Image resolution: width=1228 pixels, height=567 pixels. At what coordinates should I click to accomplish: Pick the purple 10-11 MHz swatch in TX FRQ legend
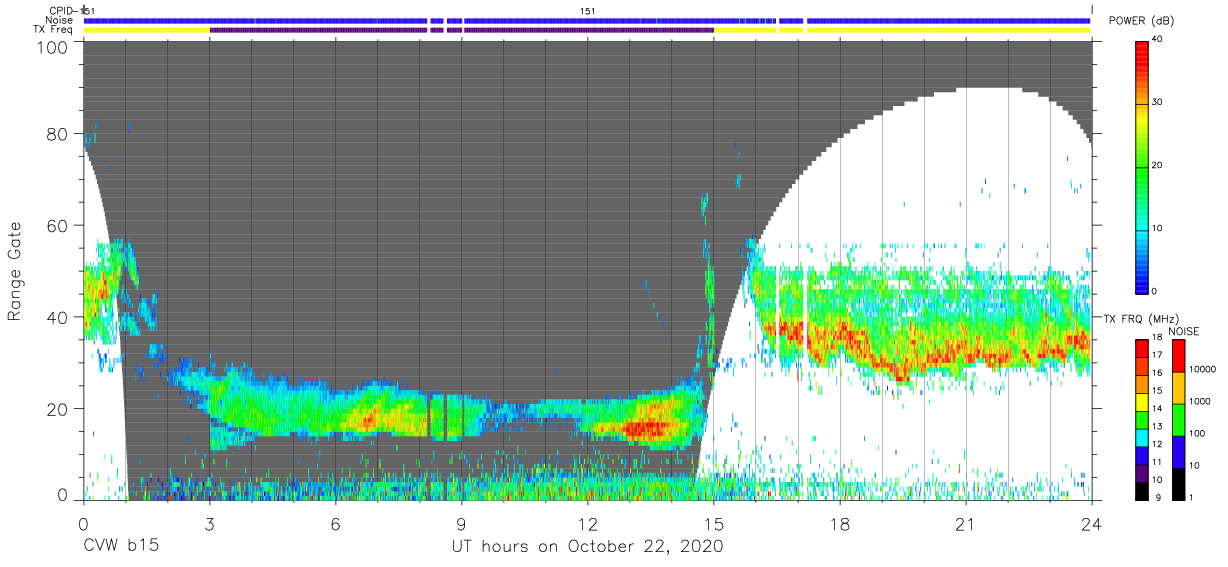(1142, 473)
